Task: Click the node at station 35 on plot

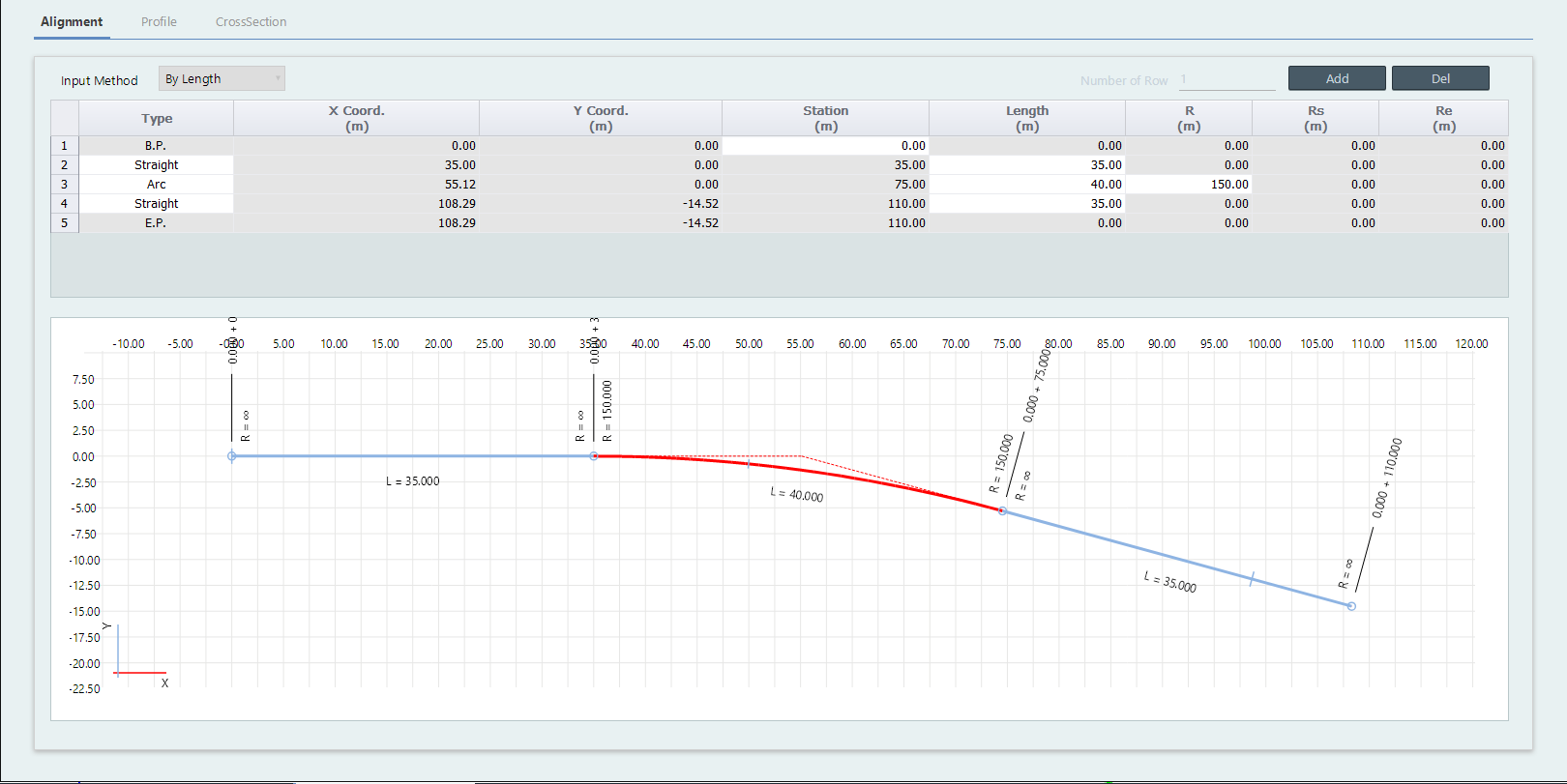Action: [x=594, y=456]
